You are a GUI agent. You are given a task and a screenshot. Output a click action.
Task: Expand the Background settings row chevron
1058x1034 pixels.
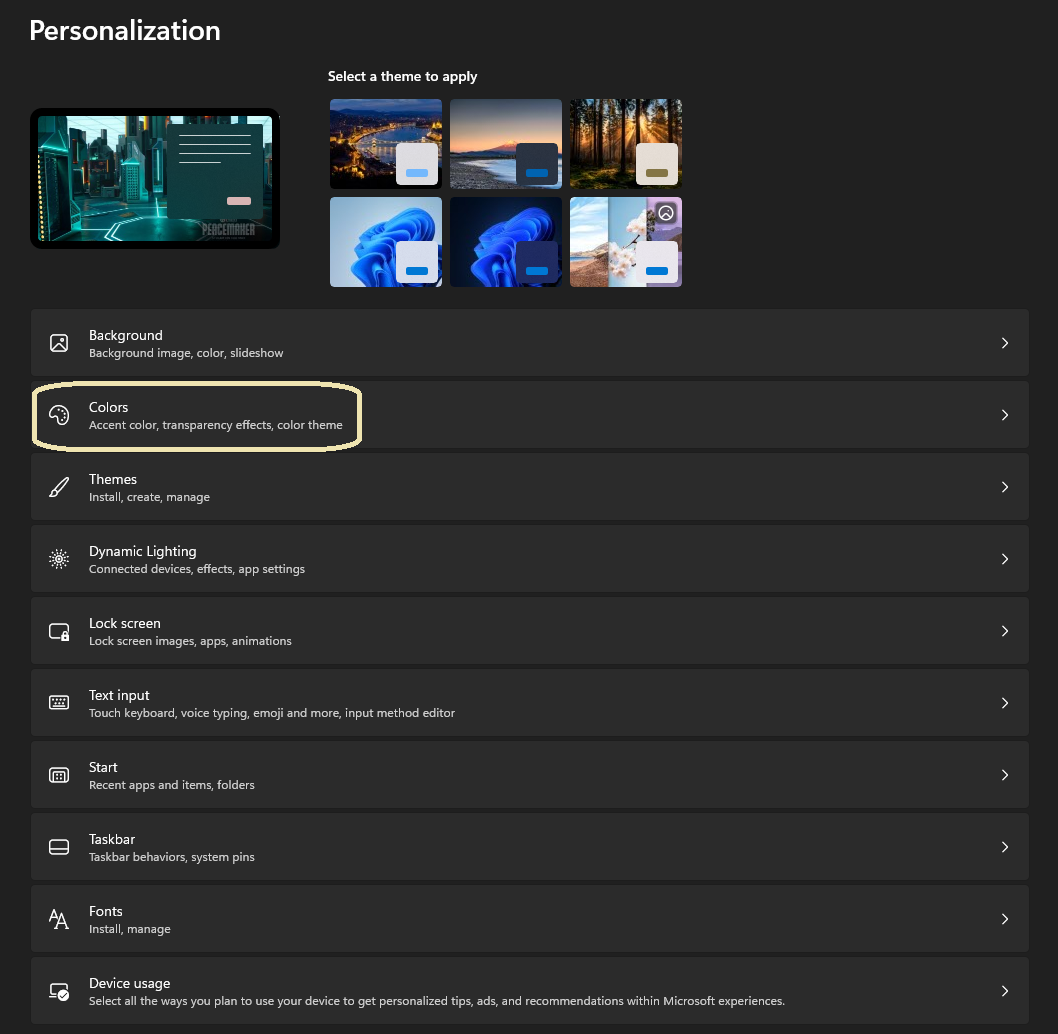pyautogui.click(x=1005, y=343)
